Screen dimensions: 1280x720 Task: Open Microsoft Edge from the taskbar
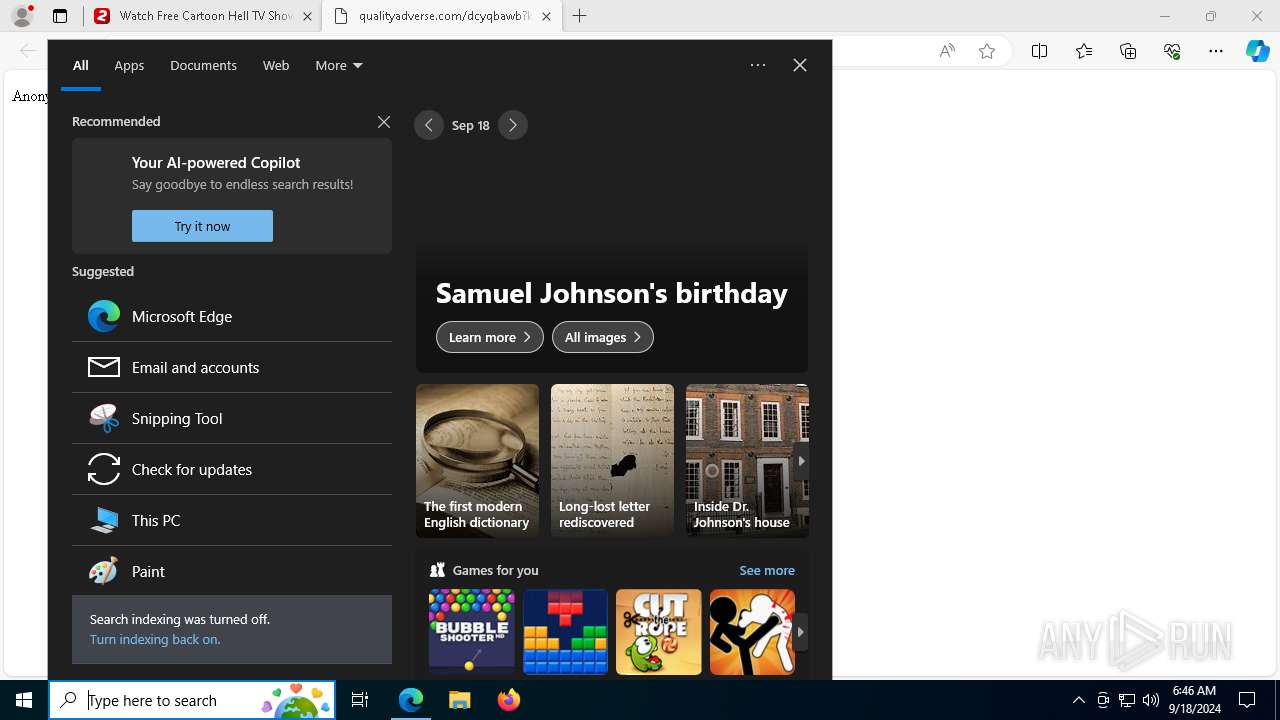pyautogui.click(x=411, y=700)
